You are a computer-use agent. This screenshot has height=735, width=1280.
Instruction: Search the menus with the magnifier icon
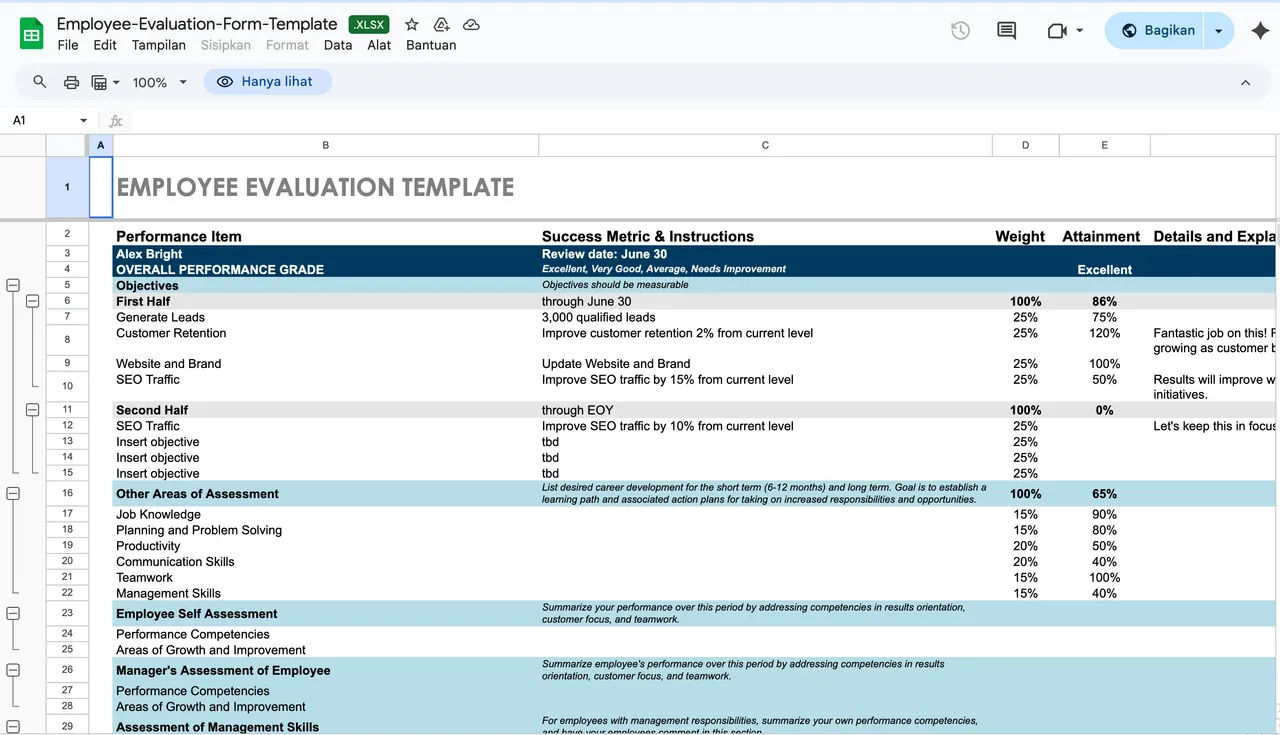click(40, 82)
